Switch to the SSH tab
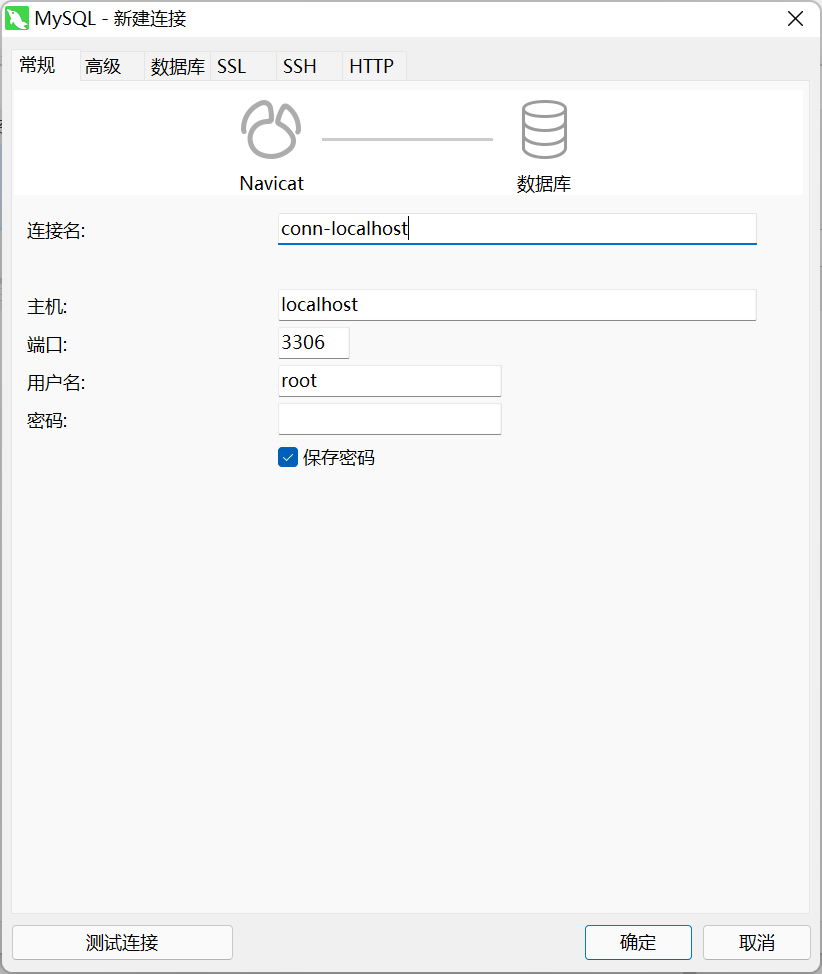Image resolution: width=822 pixels, height=974 pixels. click(309, 66)
